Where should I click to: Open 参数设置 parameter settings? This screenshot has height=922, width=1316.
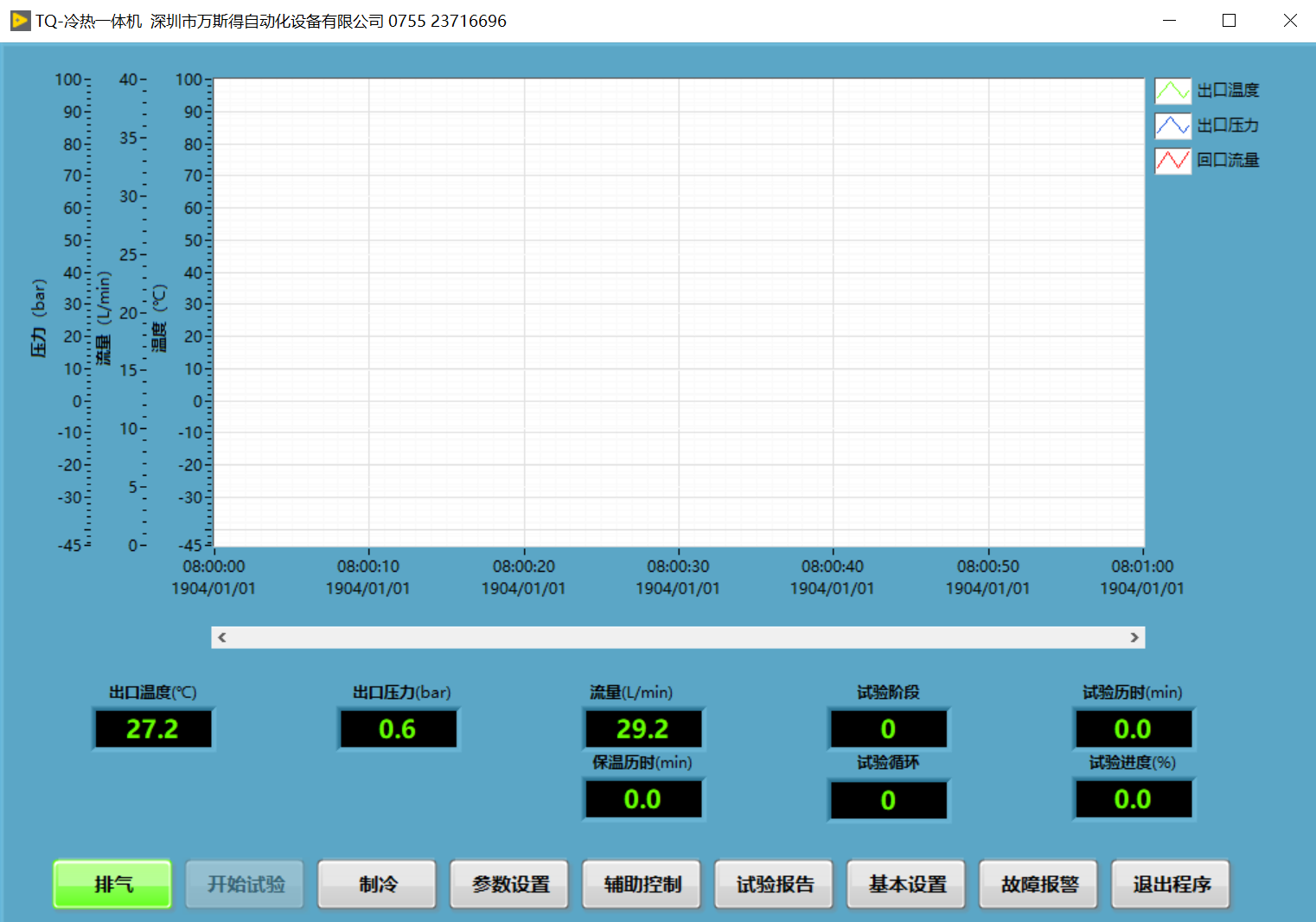click(x=509, y=884)
